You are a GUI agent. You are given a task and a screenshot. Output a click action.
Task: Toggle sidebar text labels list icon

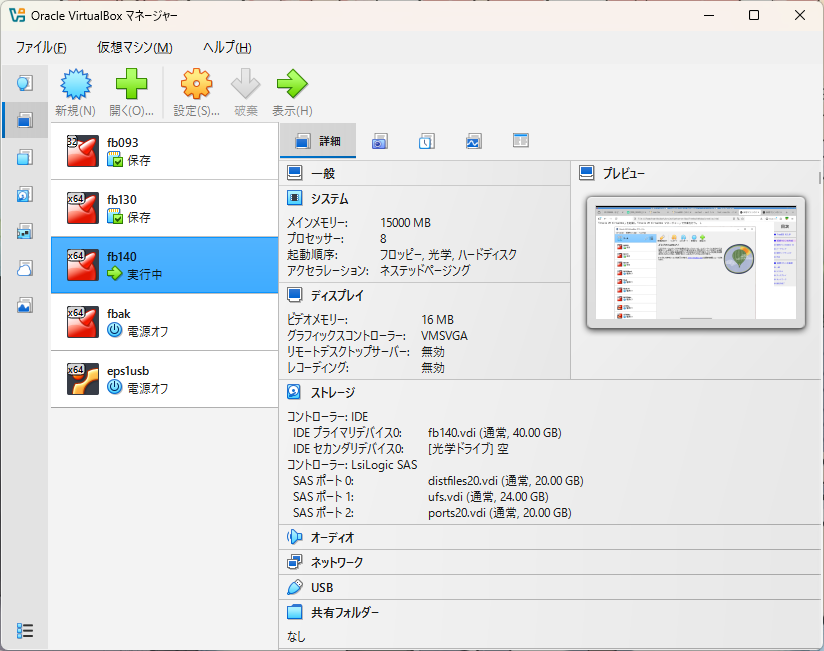click(x=25, y=630)
